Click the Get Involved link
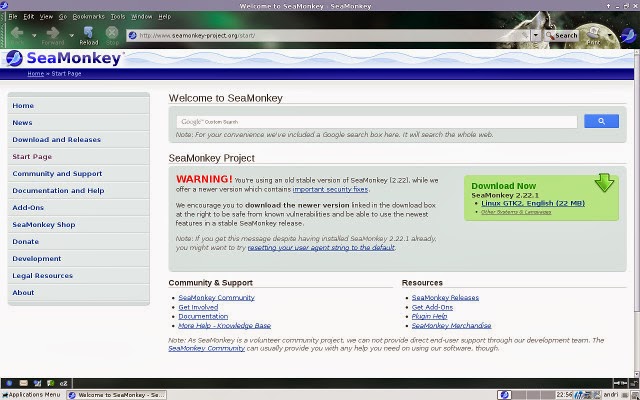The width and height of the screenshot is (640, 400). [198, 307]
